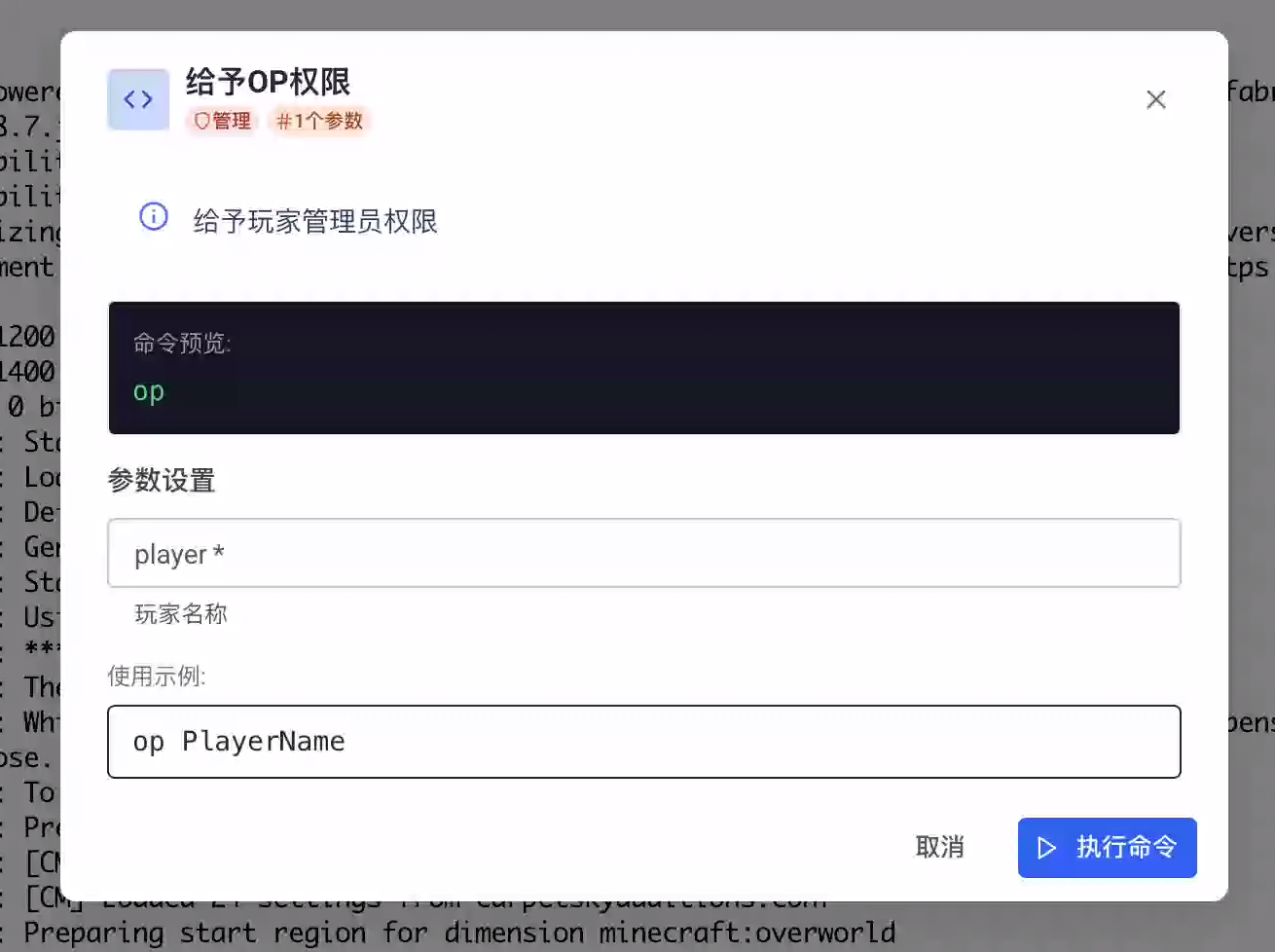
Task: Click the 管理 category tag
Action: click(222, 121)
